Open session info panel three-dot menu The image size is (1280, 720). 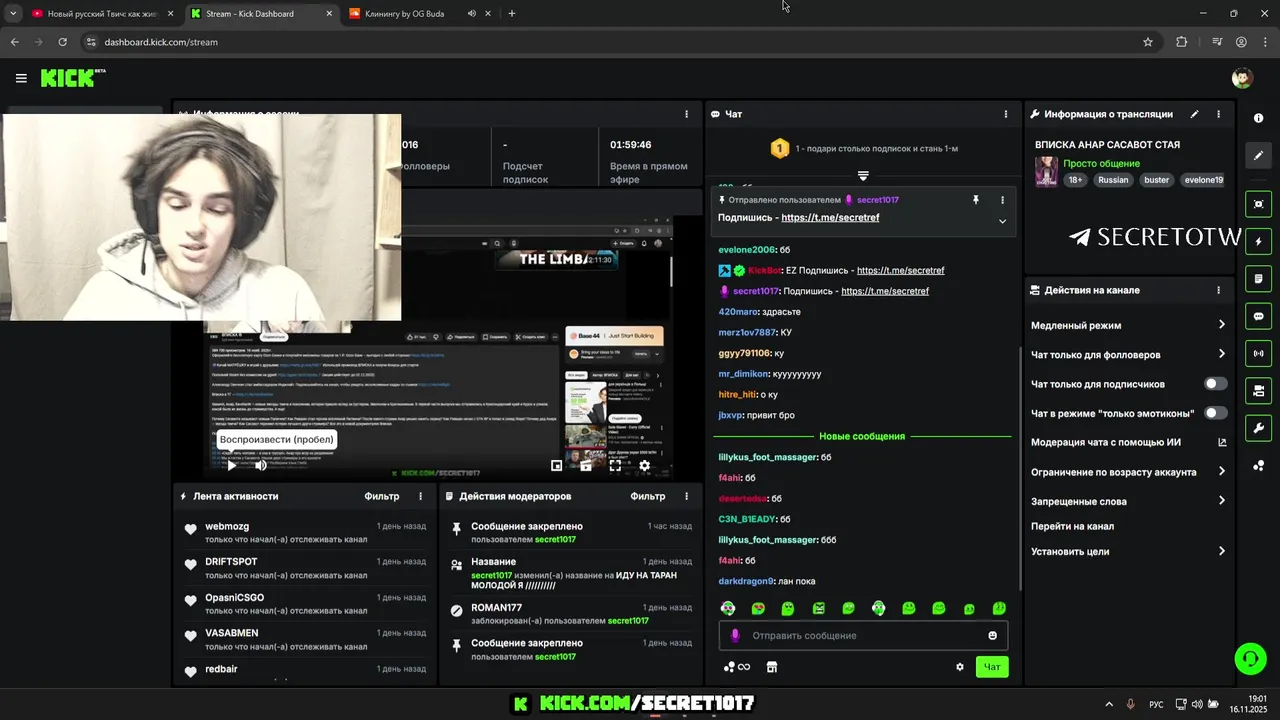686,114
